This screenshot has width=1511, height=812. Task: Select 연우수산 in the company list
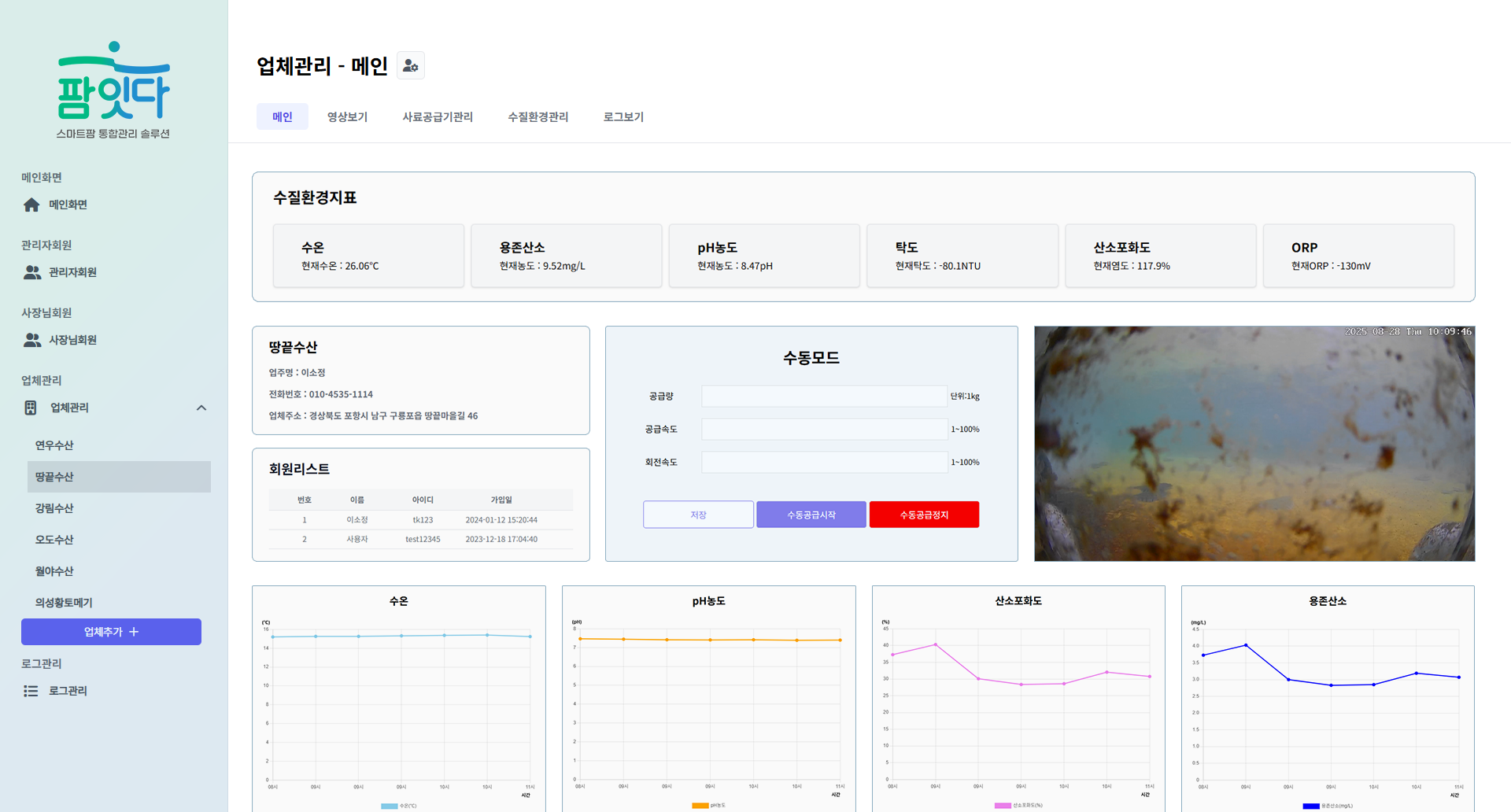(118, 445)
